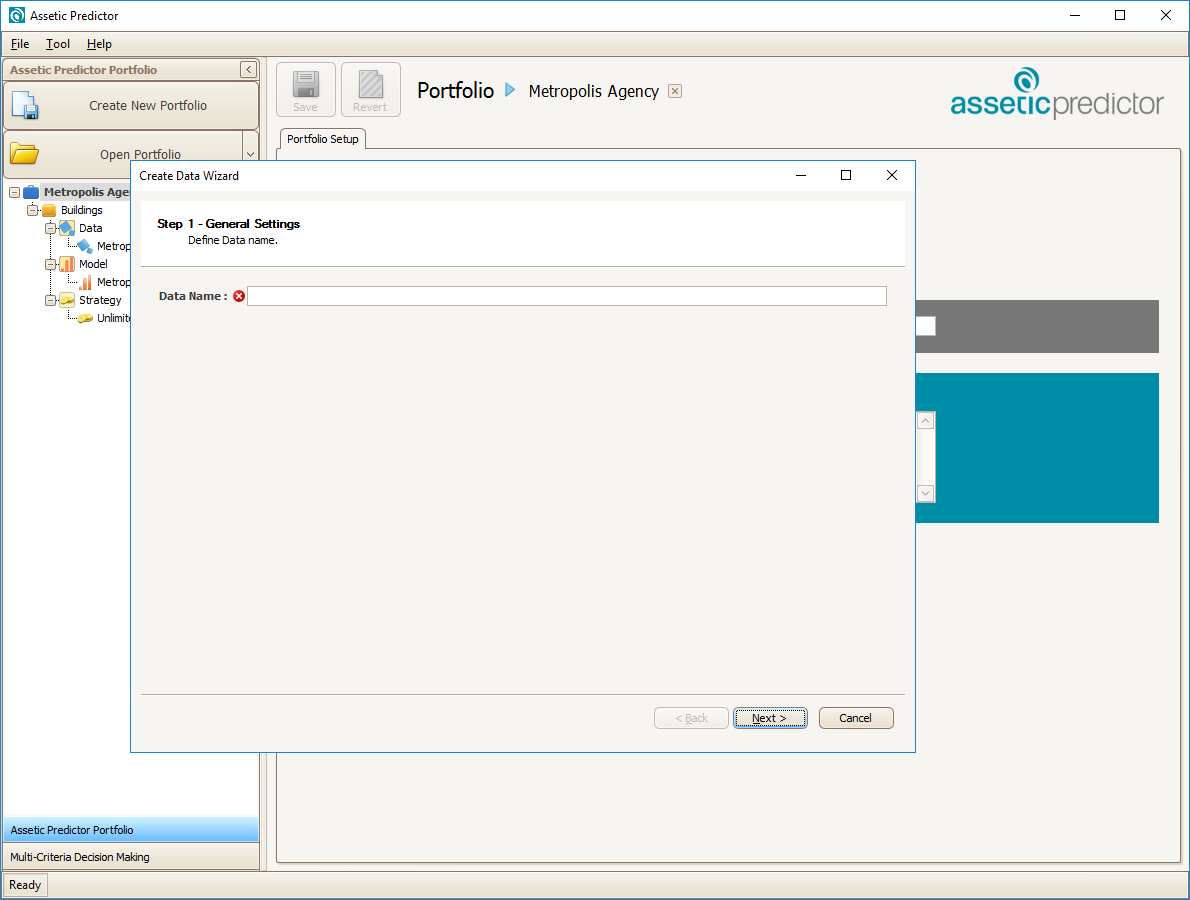Click the Open Portfolio folder icon
Screen dimensions: 1190x900
click(24, 153)
